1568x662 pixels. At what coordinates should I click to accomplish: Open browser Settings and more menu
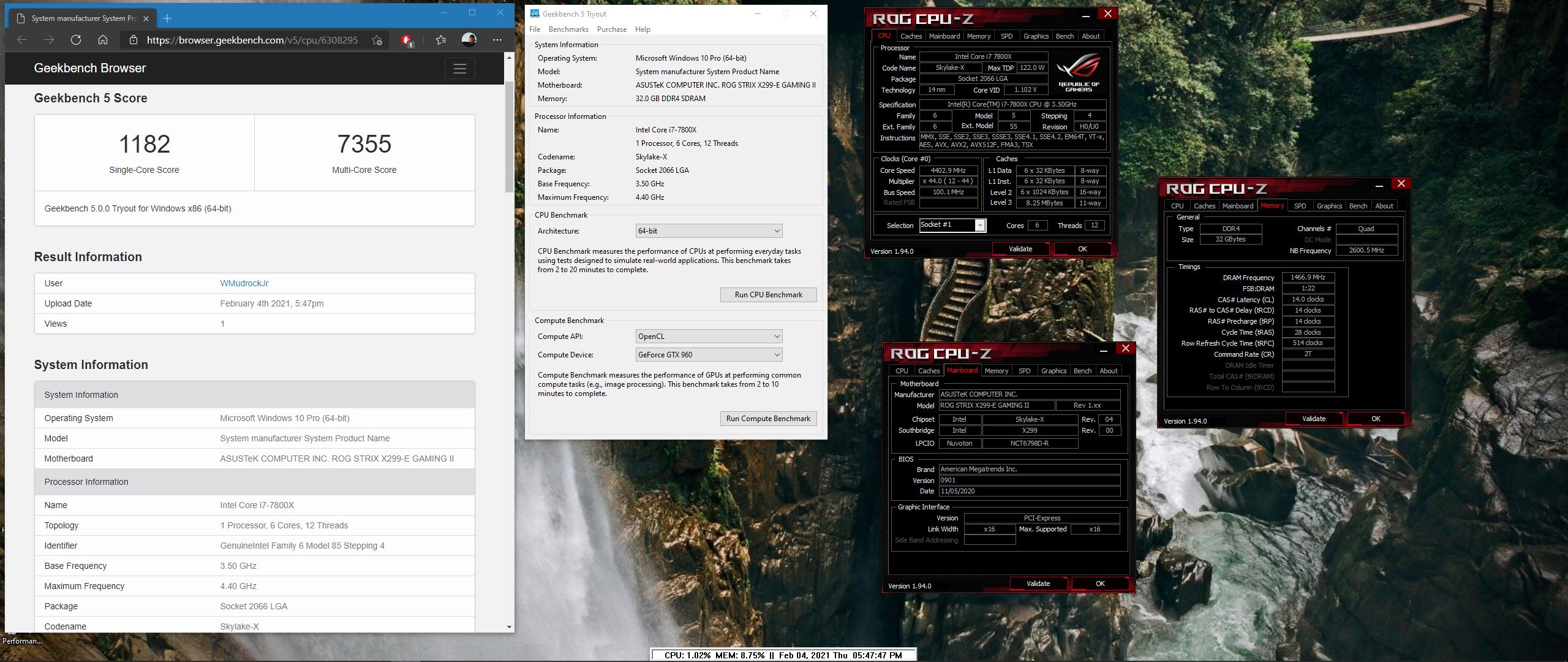(x=497, y=40)
